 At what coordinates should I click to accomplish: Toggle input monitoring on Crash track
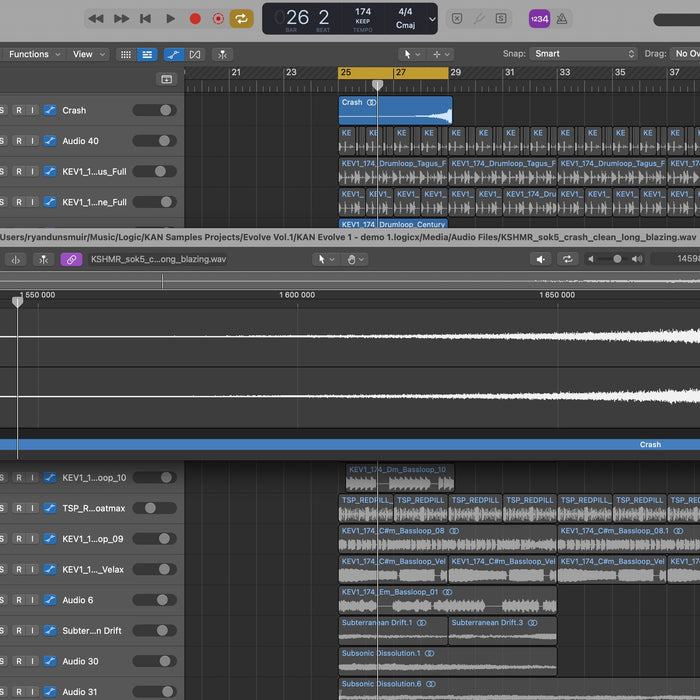tap(32, 110)
